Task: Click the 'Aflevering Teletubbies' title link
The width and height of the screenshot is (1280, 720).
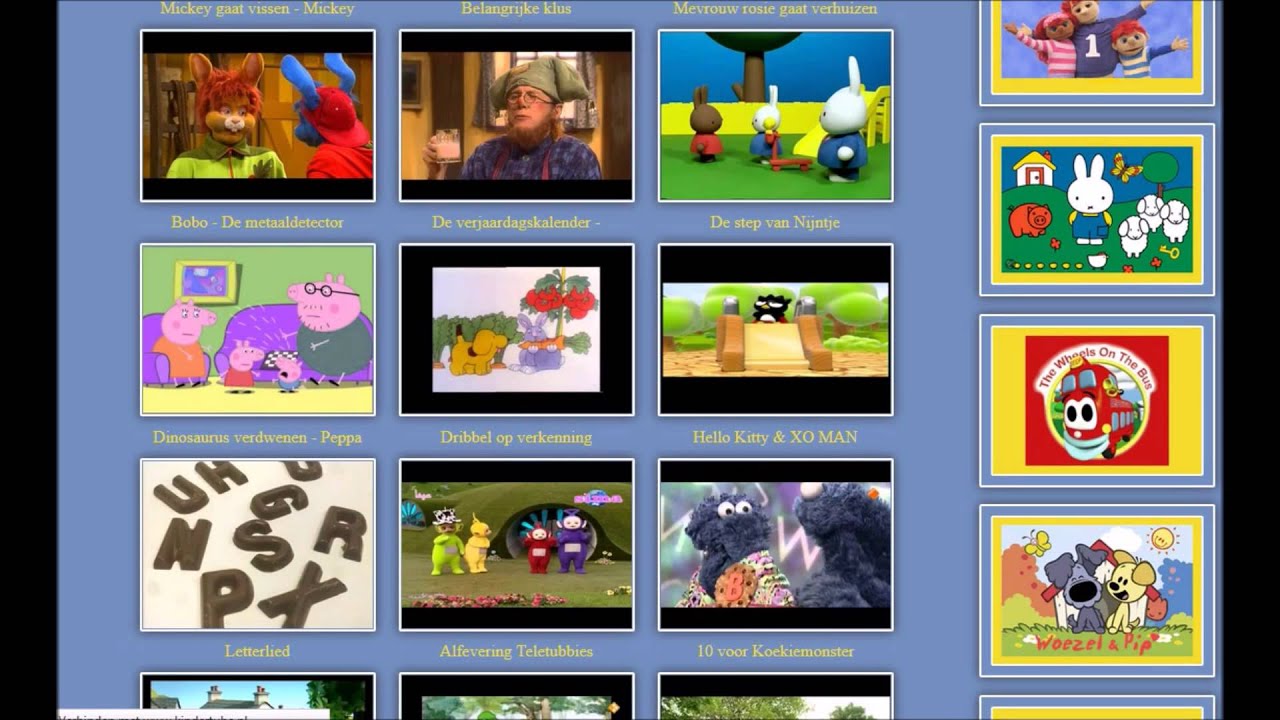Action: point(516,651)
